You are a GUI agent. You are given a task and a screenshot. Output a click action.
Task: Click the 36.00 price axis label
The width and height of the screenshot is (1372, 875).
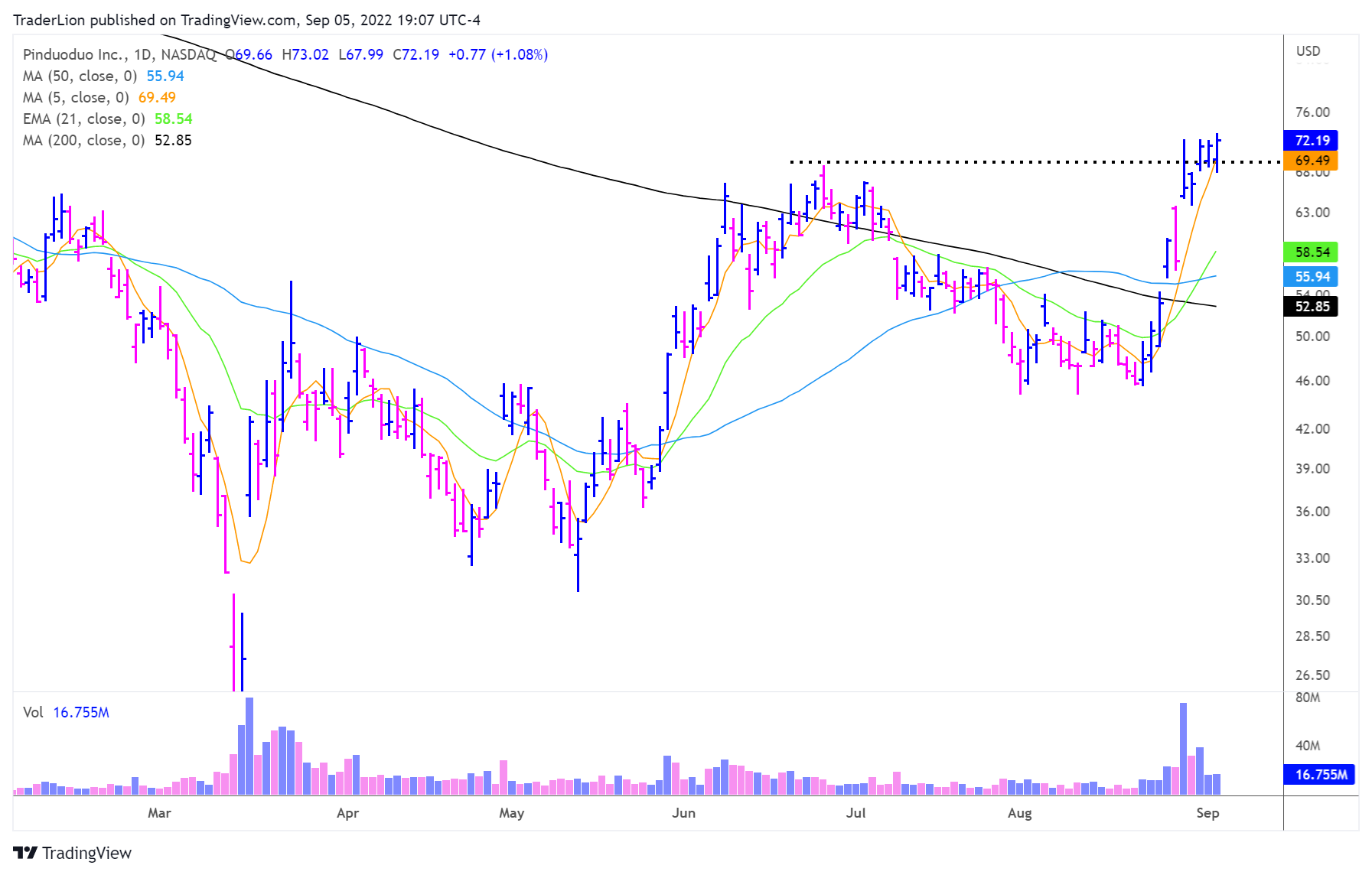[1312, 512]
